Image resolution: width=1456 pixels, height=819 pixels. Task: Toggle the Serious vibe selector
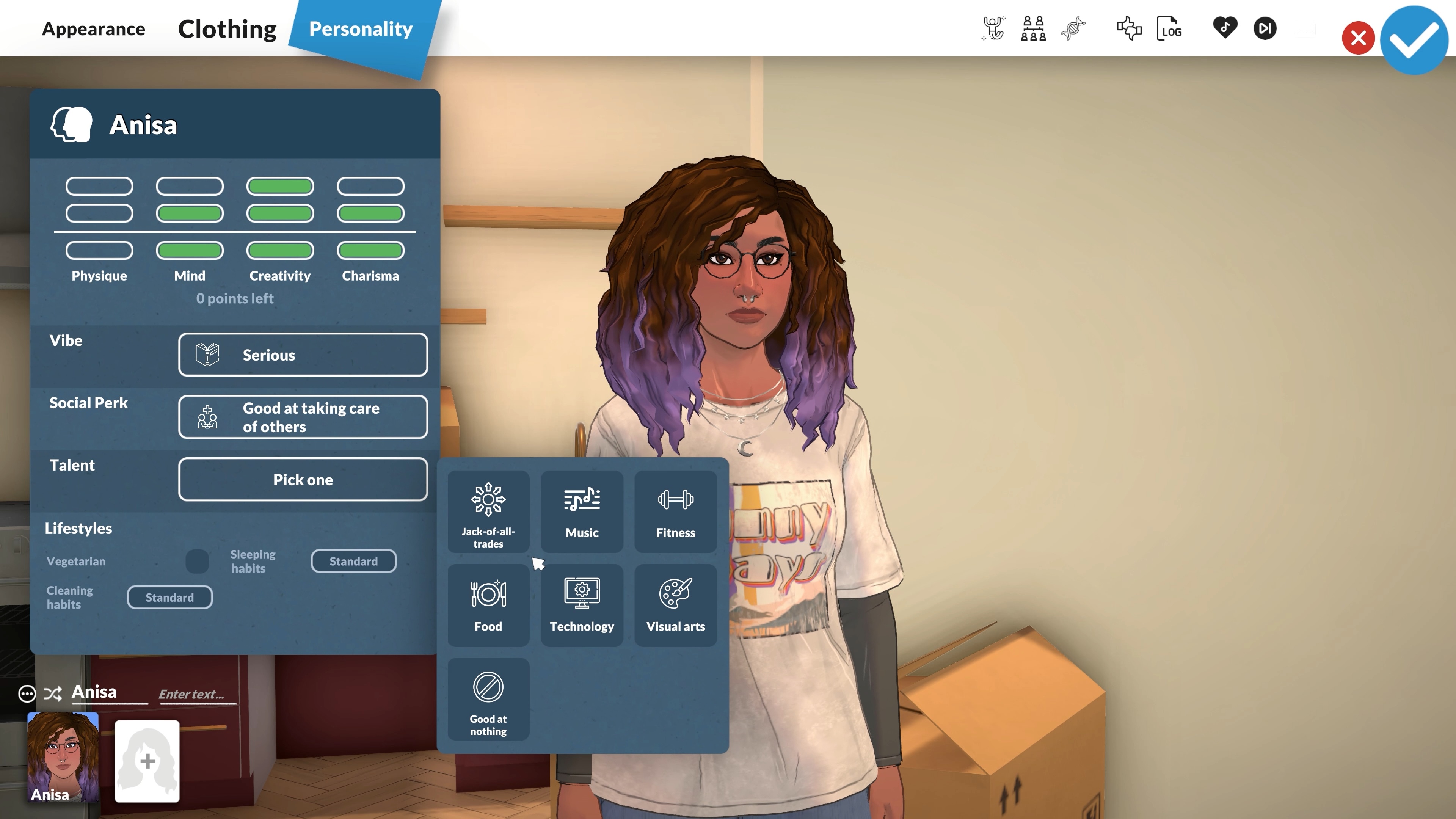303,354
